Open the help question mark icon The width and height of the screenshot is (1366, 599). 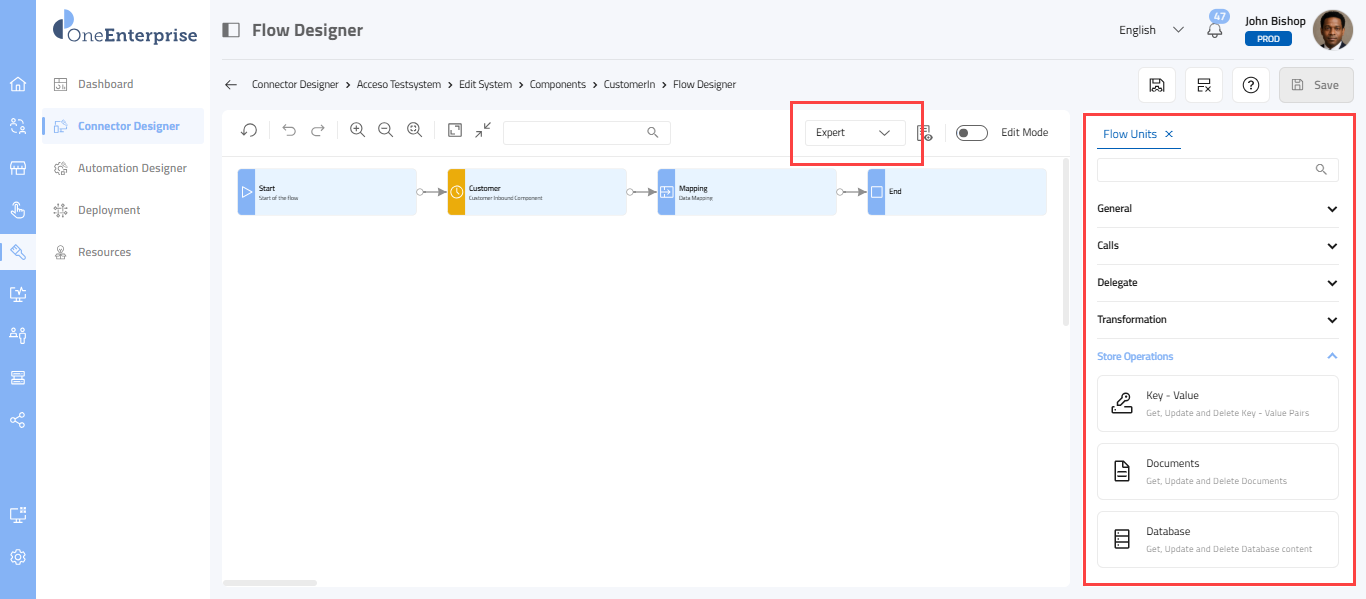1250,85
